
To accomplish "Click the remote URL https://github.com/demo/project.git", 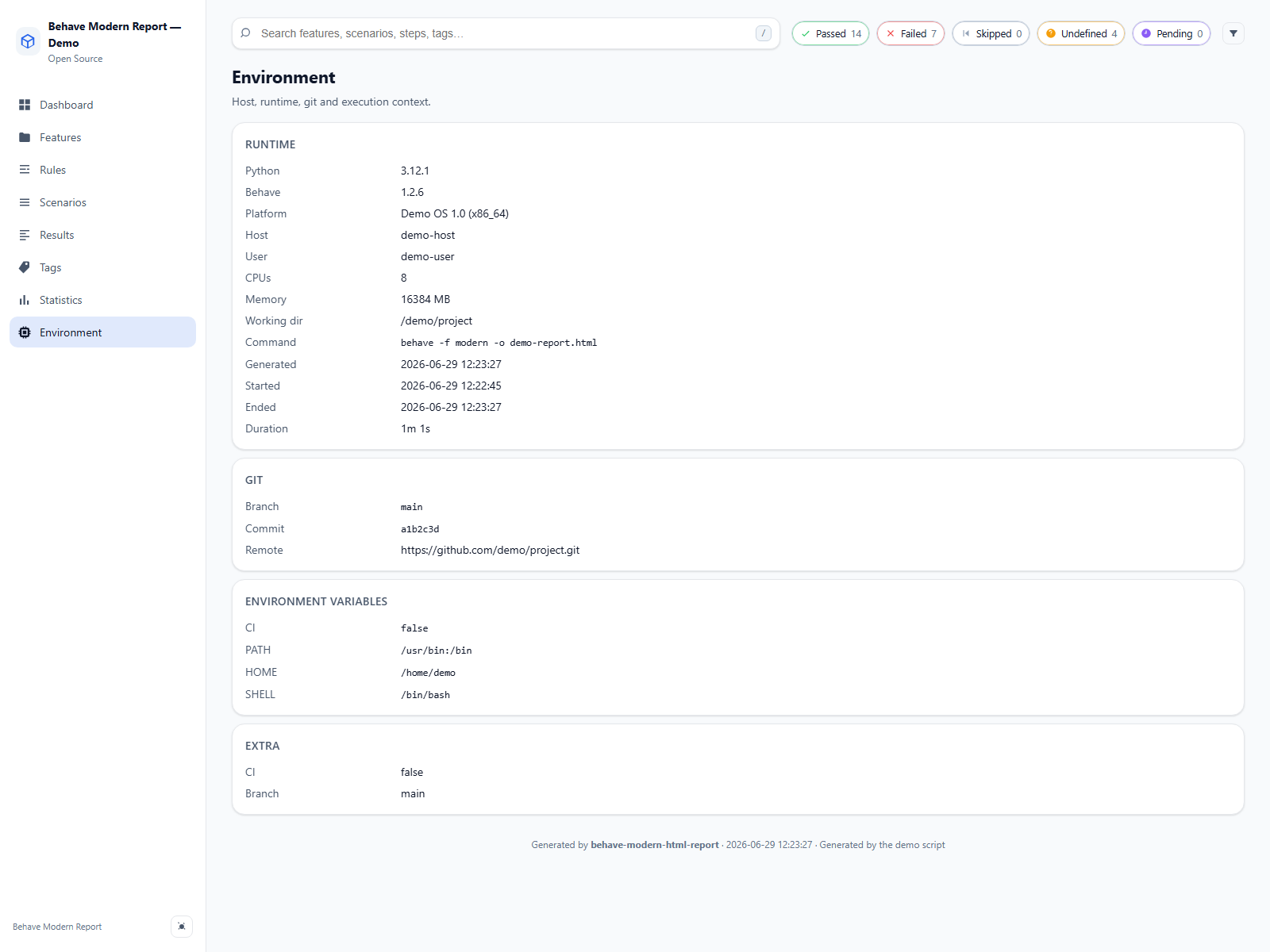I will coord(490,550).
